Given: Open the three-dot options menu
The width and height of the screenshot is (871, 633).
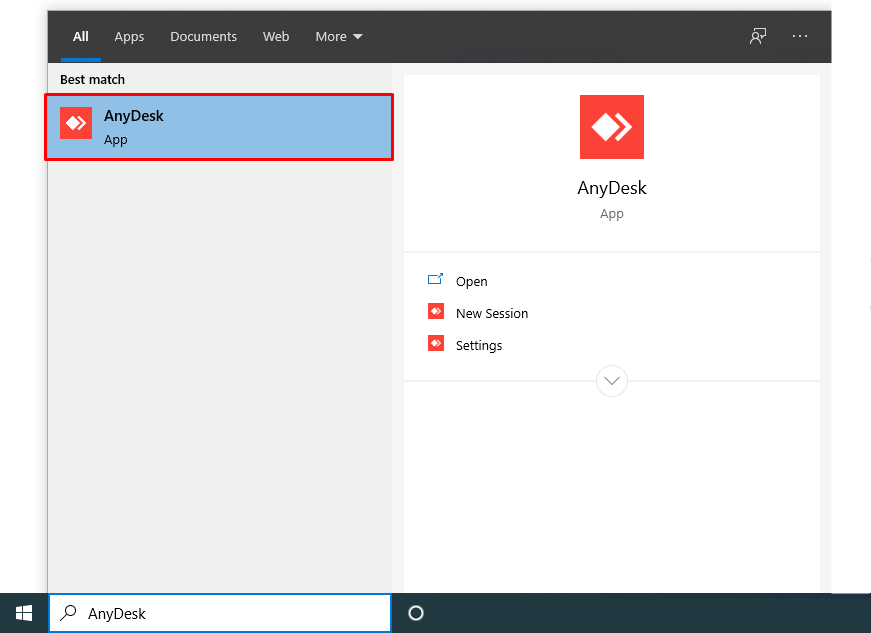Looking at the screenshot, I should pos(800,36).
